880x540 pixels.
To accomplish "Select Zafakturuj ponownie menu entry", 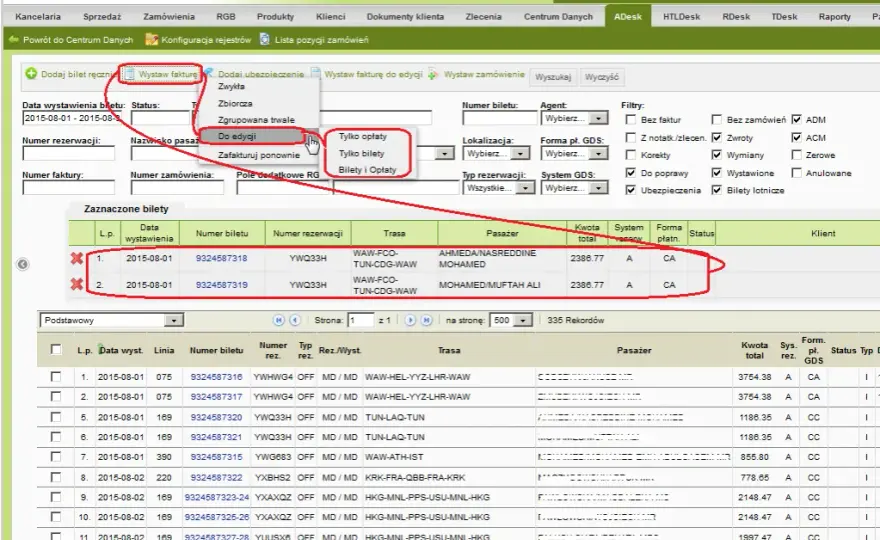I will (259, 155).
